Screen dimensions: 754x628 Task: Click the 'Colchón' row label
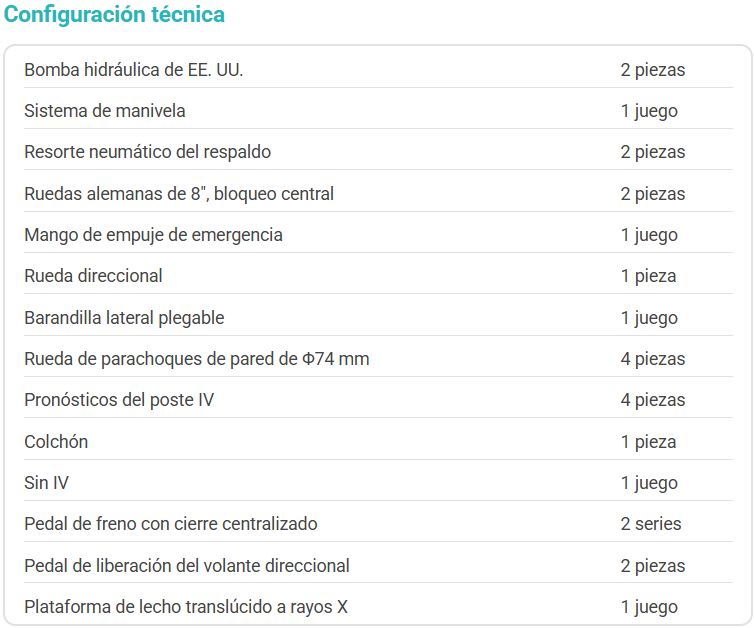pos(56,442)
